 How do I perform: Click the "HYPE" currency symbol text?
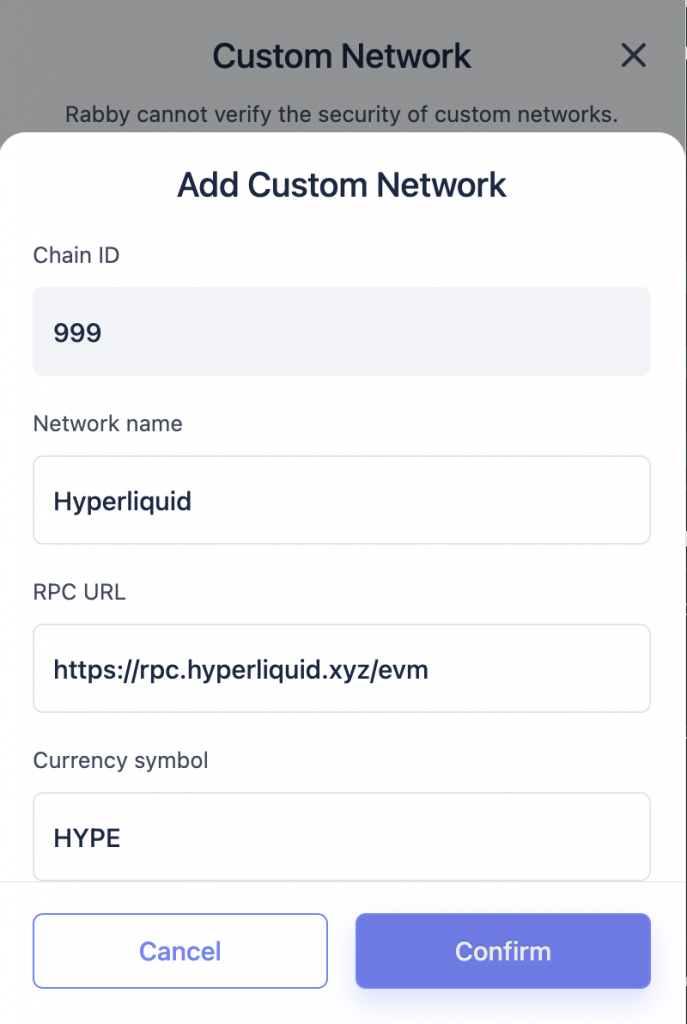coord(87,837)
